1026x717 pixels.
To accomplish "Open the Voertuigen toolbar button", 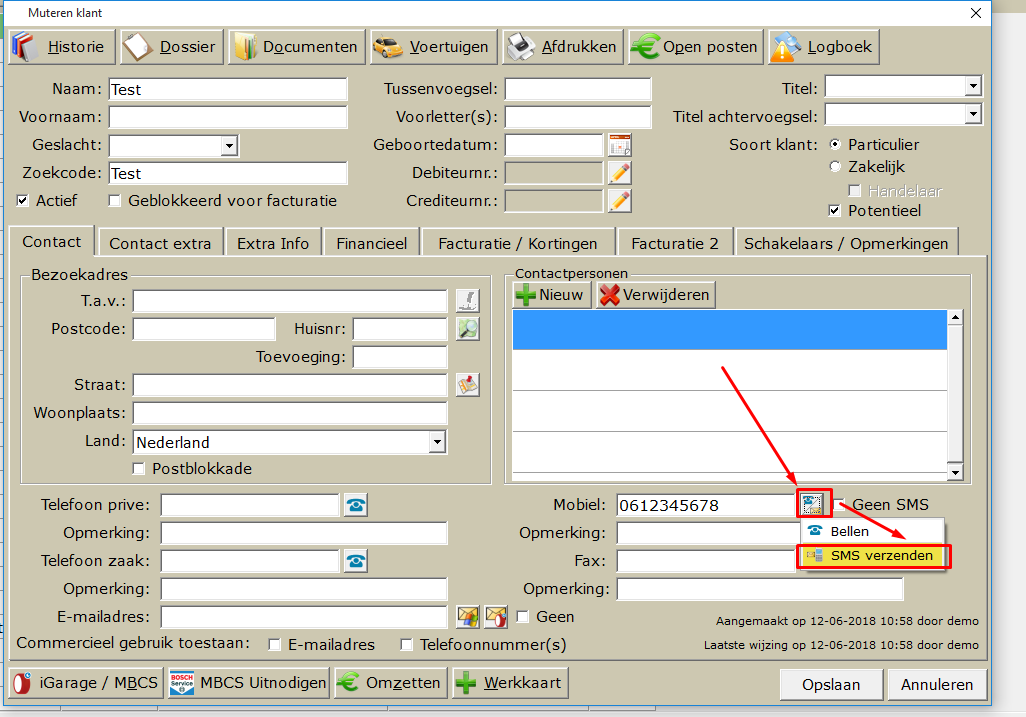I will [x=431, y=47].
